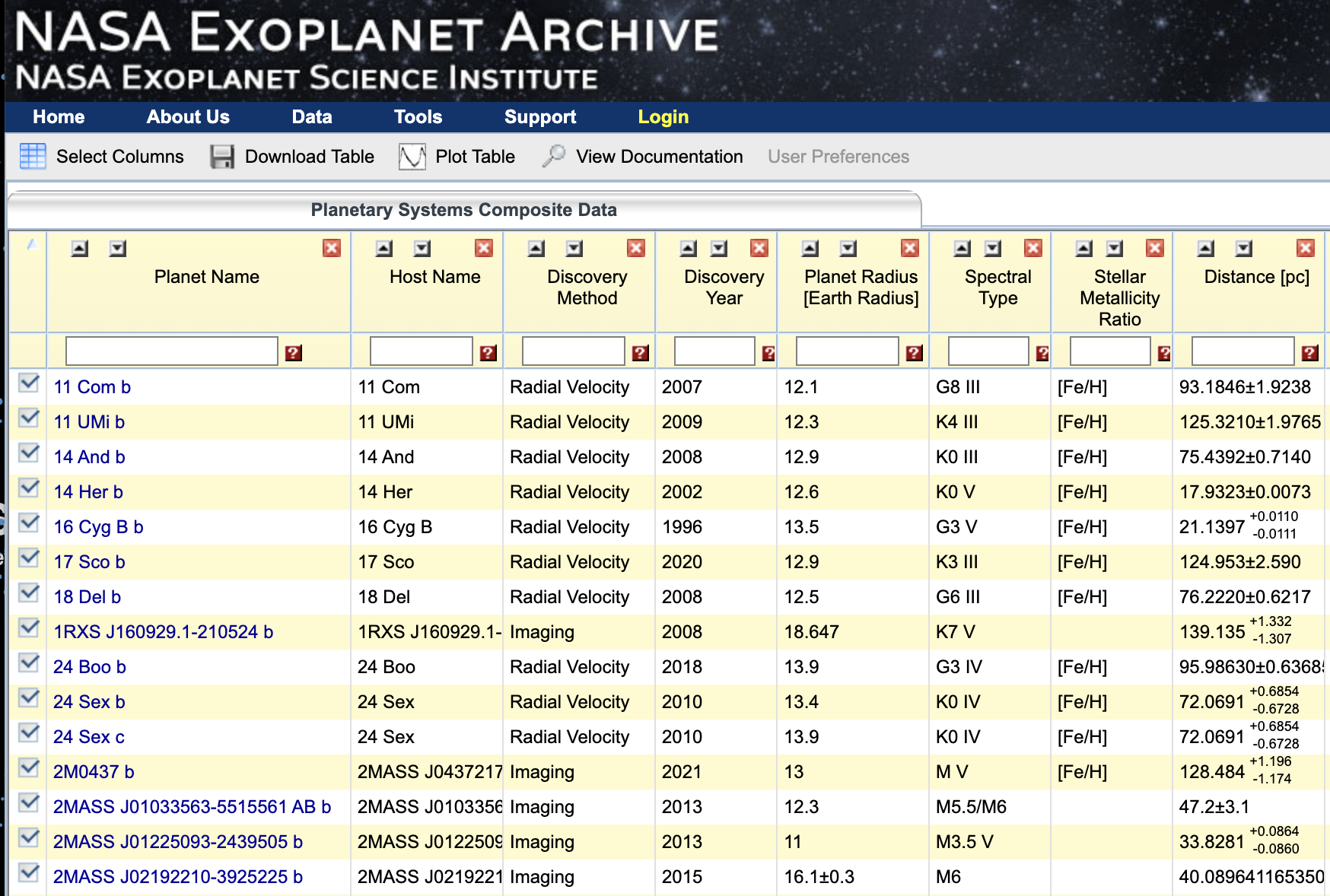Open the 14 Her b planet link
This screenshot has height=896, width=1330.
88,492
